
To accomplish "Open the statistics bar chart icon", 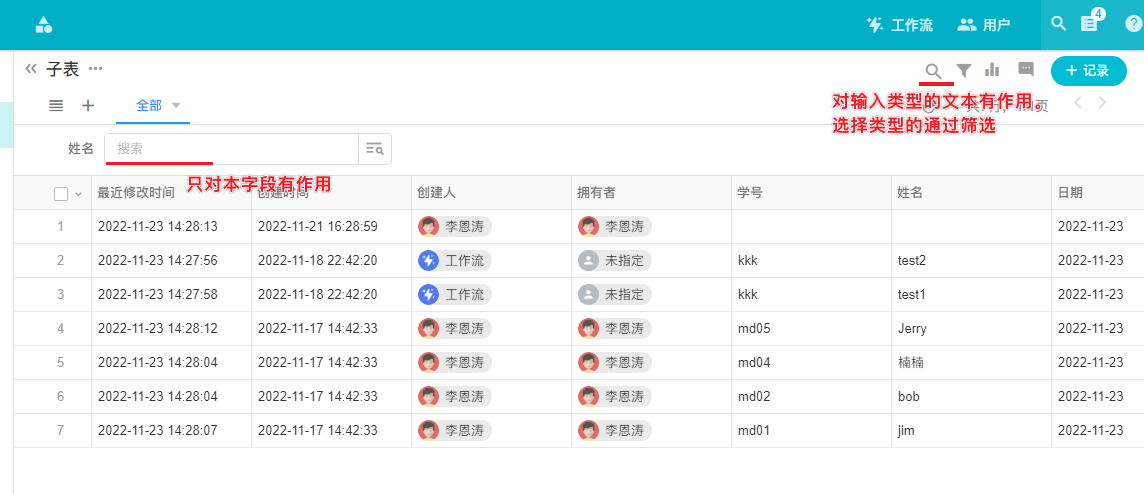I will (x=992, y=70).
